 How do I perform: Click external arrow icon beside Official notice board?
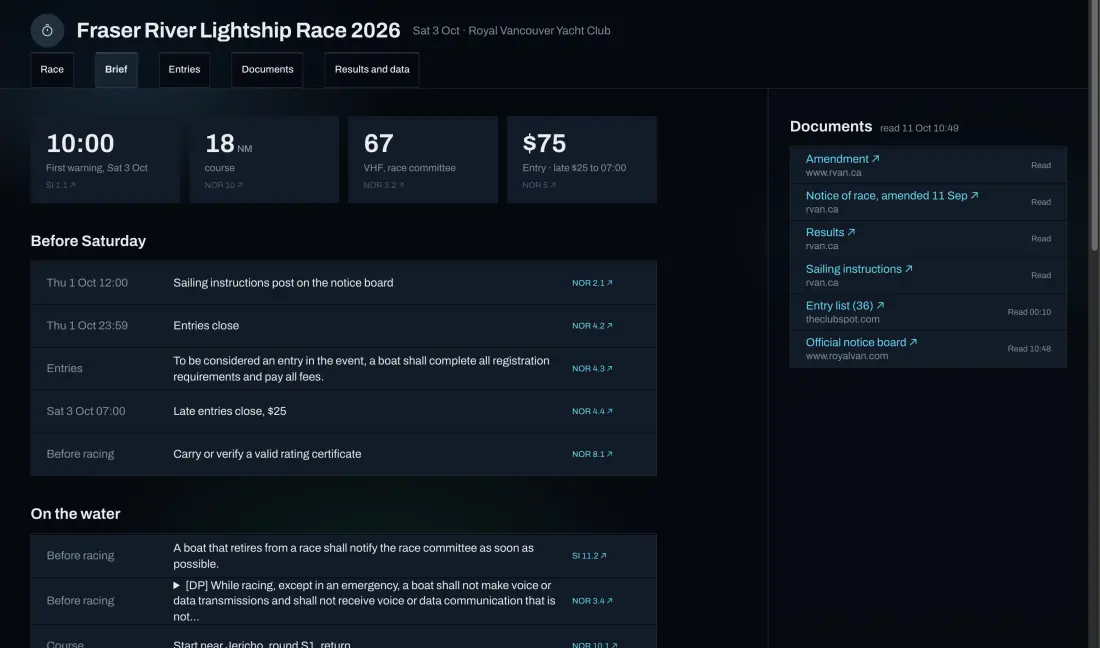[x=913, y=342]
